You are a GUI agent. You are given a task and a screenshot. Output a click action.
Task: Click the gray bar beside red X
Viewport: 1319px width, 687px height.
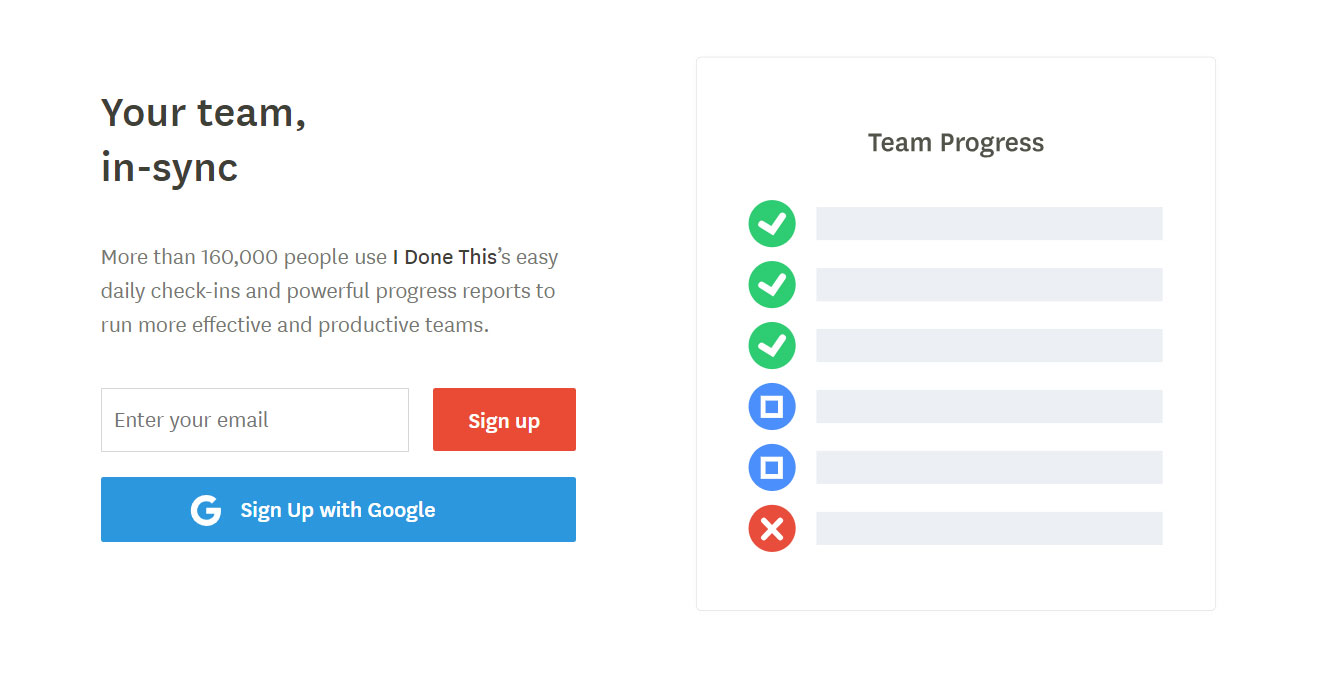pyautogui.click(x=989, y=529)
